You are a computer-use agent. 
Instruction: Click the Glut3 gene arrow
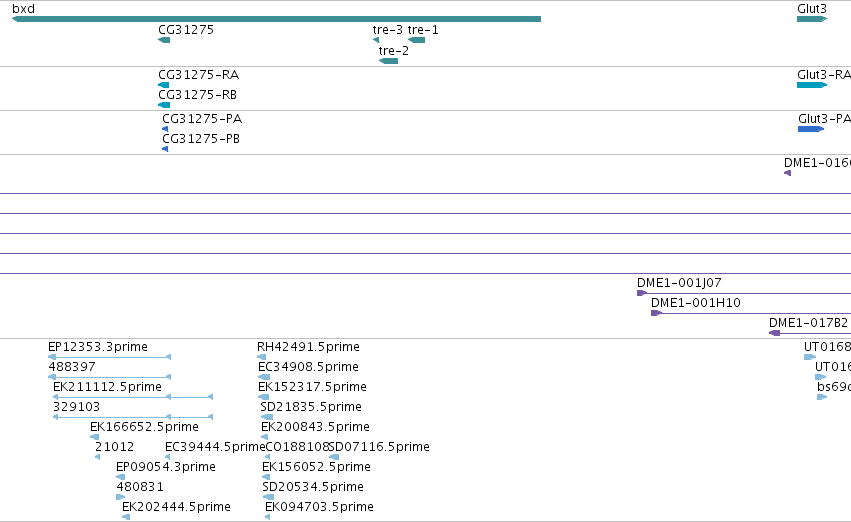click(x=812, y=19)
